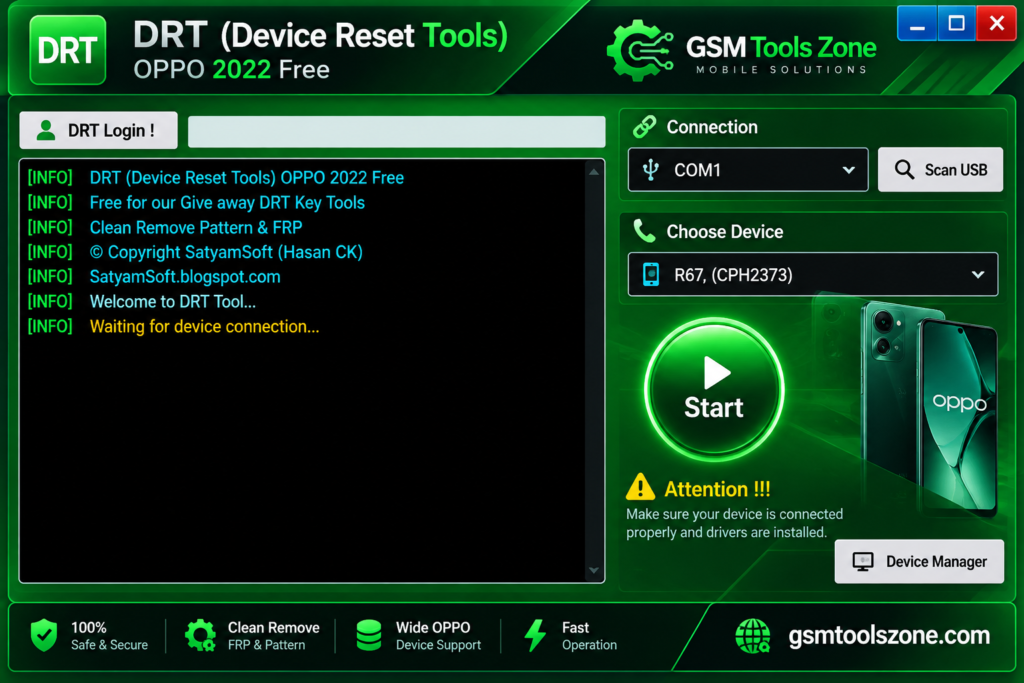The height and width of the screenshot is (683, 1024).
Task: Select log line 'Free for our Give away DRT Key Tools'
Action: (227, 202)
